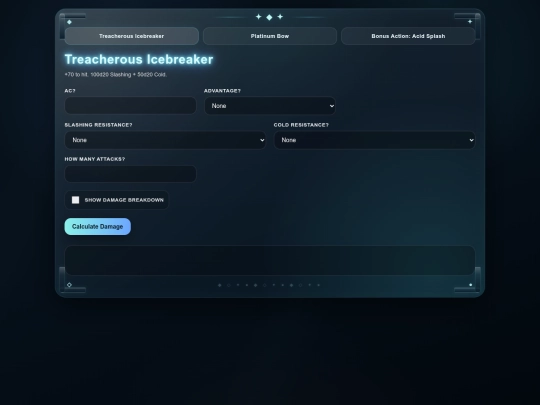Expand the Slashing Resistance dropdown
This screenshot has width=540, height=405.
(165, 140)
